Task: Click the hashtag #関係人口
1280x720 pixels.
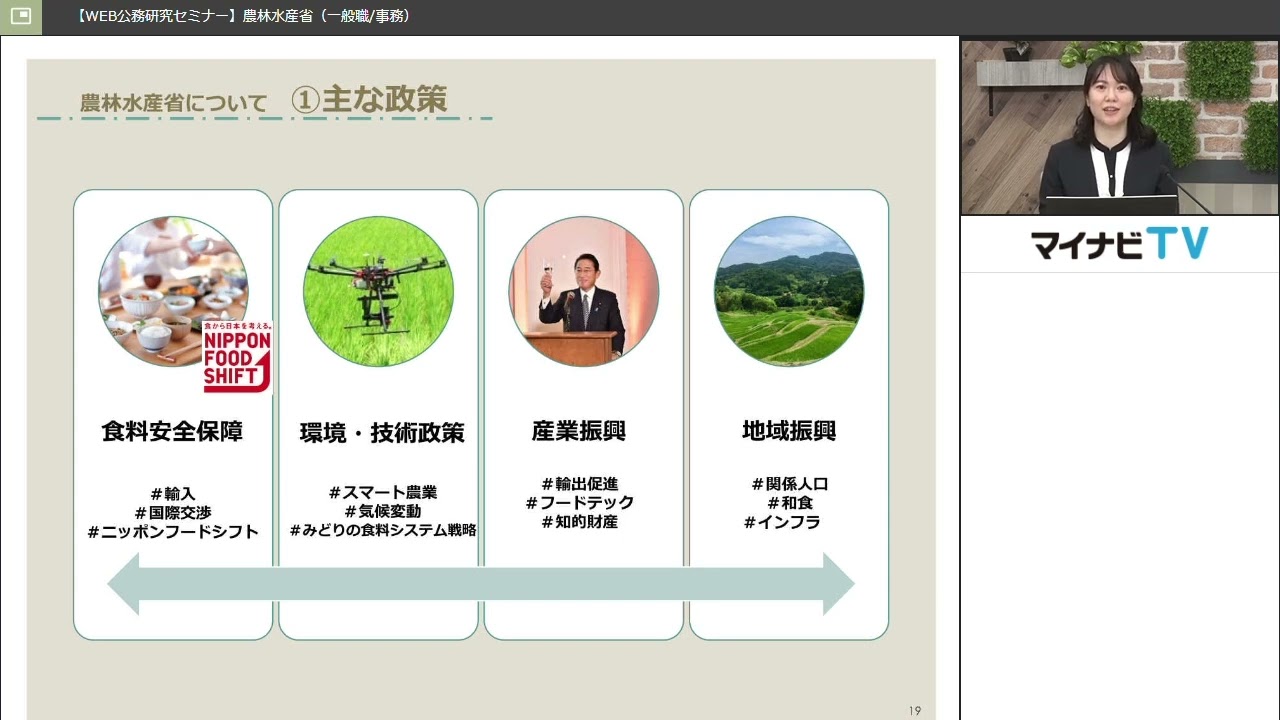Action: pos(790,484)
